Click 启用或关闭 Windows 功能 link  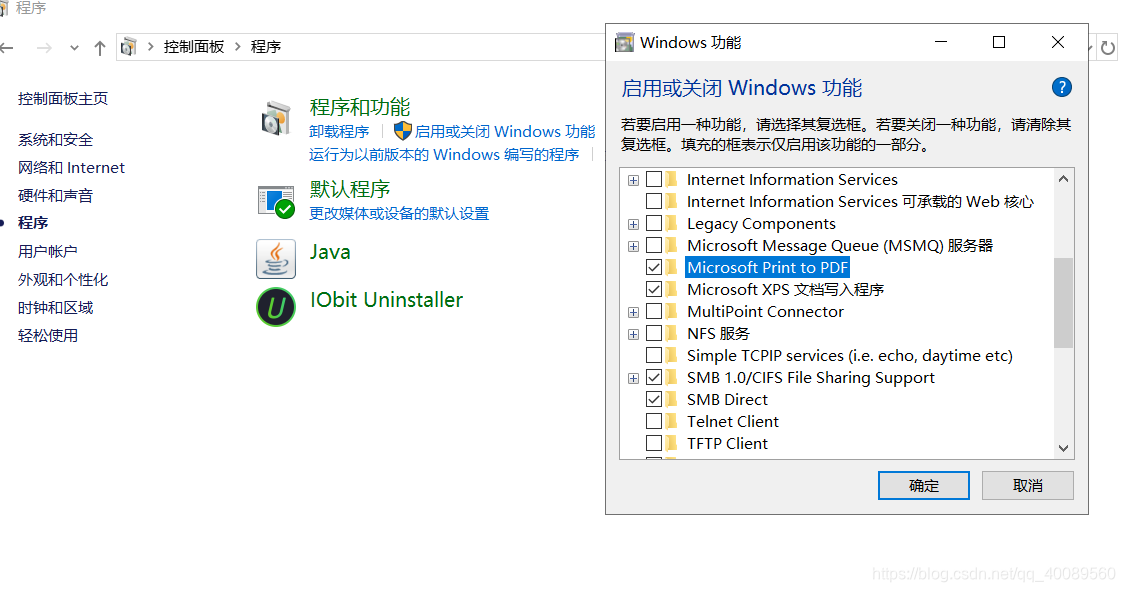[x=505, y=131]
